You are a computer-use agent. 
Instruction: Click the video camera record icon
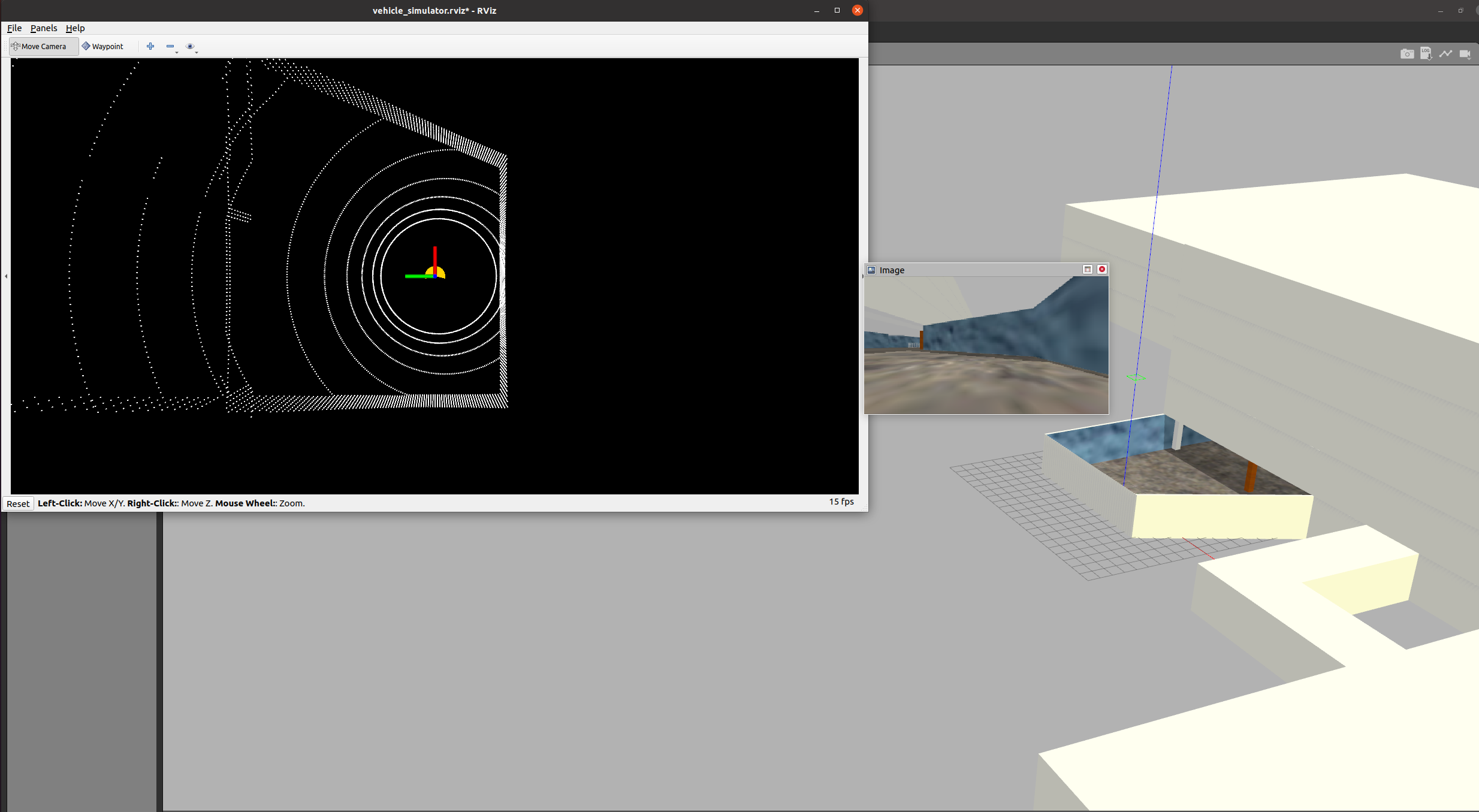click(x=1465, y=54)
